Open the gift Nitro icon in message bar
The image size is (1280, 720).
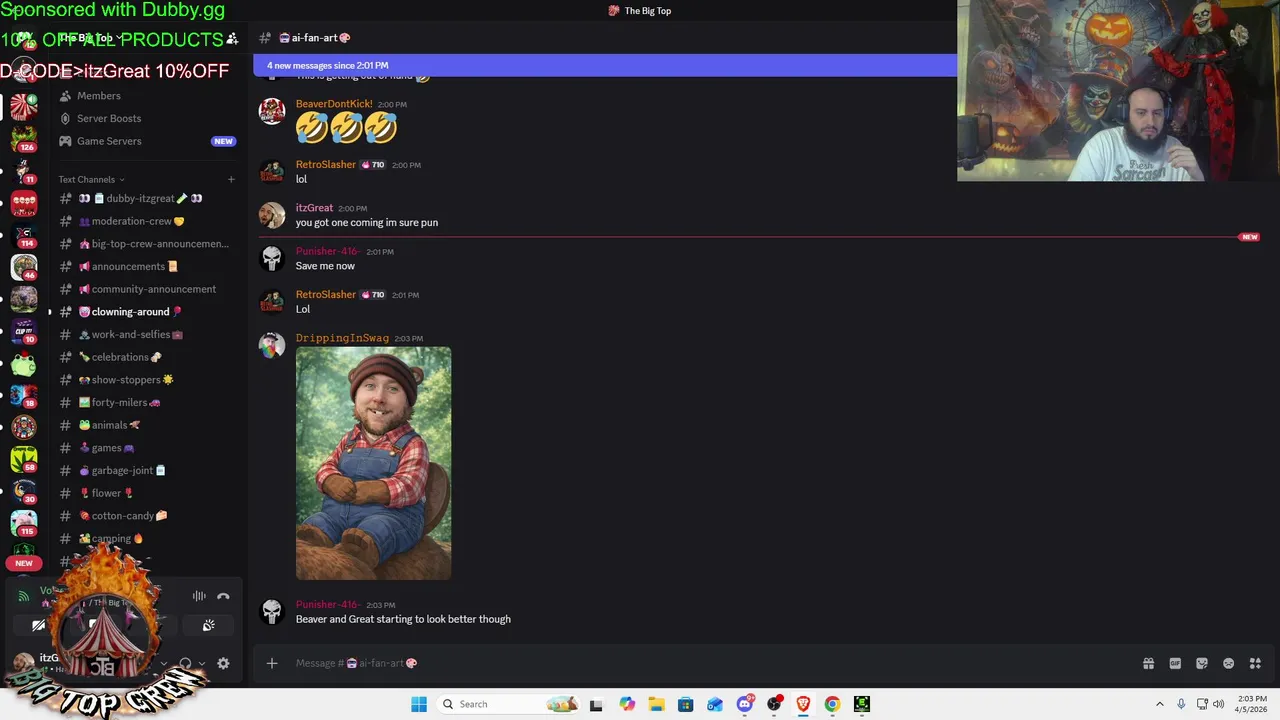click(1148, 663)
